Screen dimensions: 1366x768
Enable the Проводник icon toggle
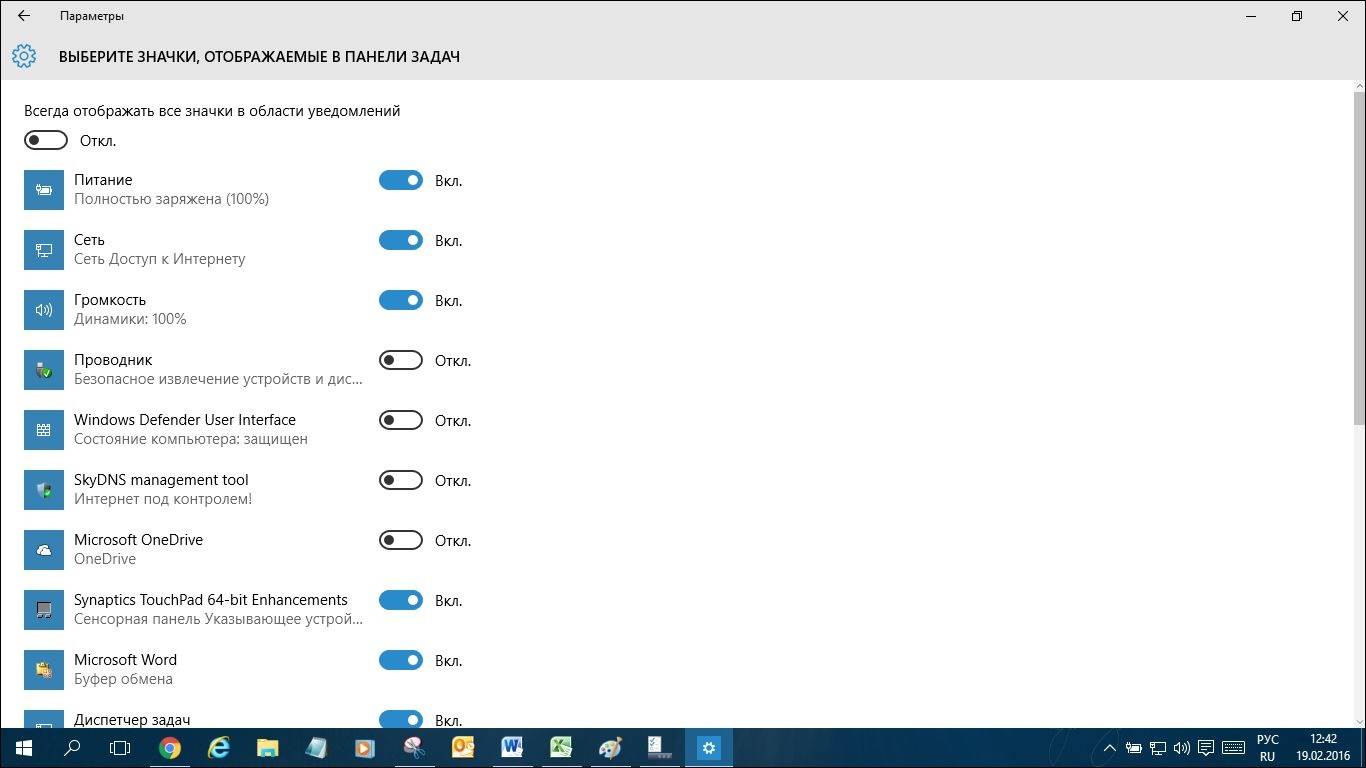pyautogui.click(x=401, y=360)
